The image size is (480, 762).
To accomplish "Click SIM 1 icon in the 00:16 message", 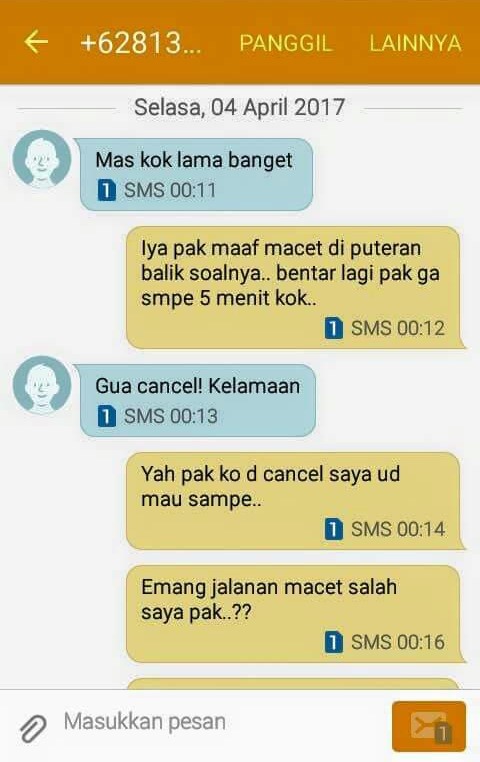I will coord(333,642).
